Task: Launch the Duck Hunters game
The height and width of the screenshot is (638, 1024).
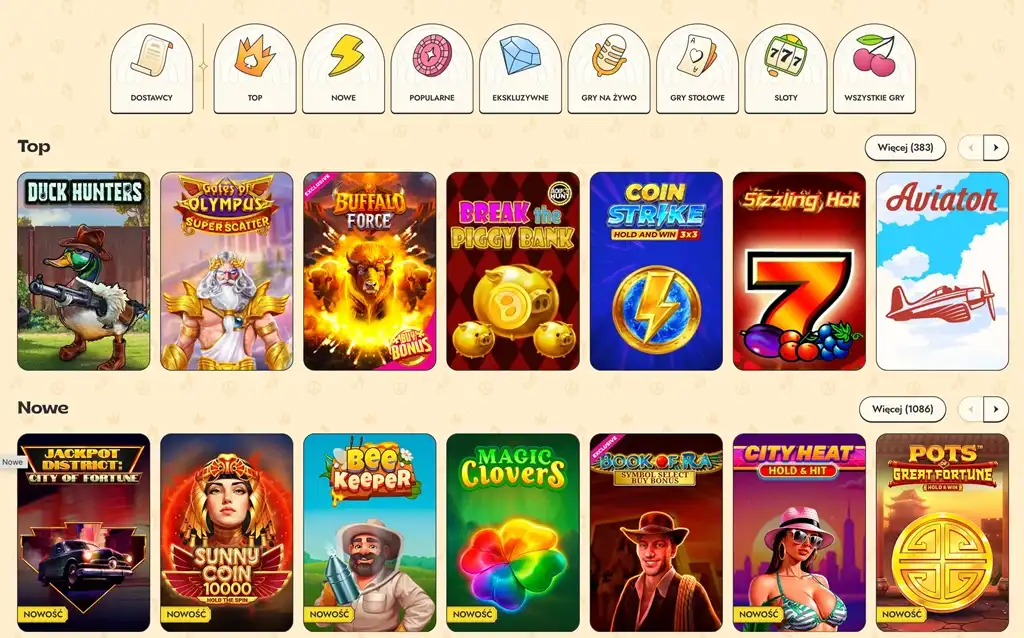Action: pos(84,271)
